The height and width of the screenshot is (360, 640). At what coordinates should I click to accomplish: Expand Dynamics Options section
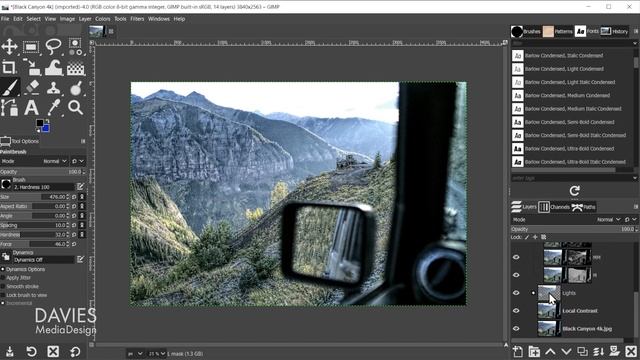tap(3, 269)
